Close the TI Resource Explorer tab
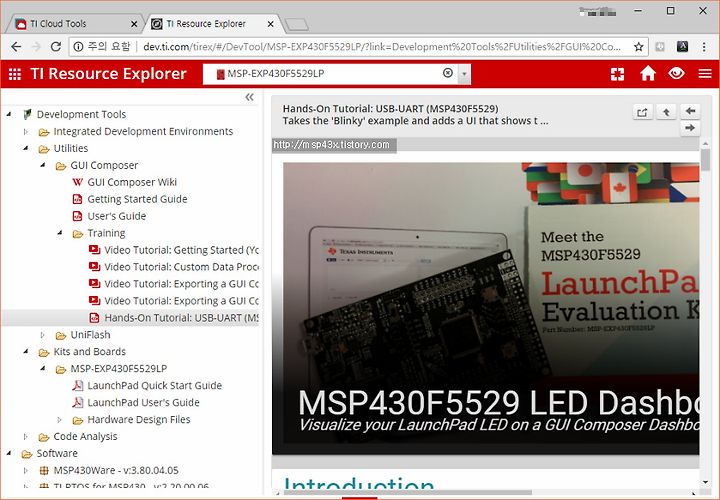 pos(270,24)
